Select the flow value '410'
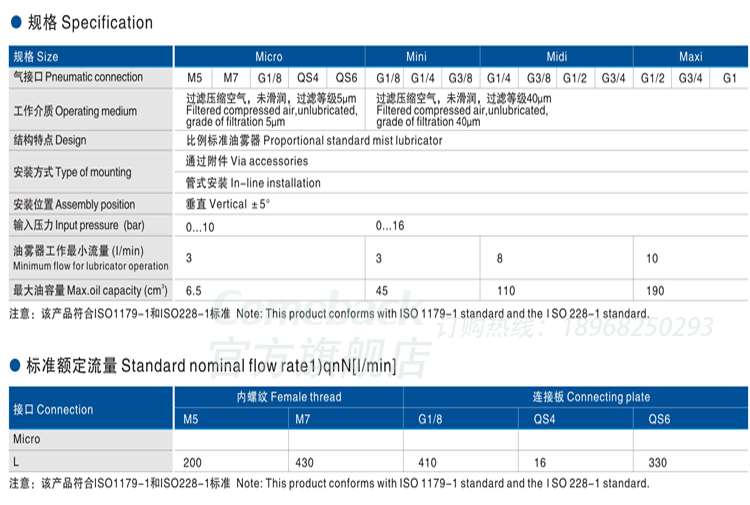This screenshot has height=505, width=750. (x=428, y=462)
